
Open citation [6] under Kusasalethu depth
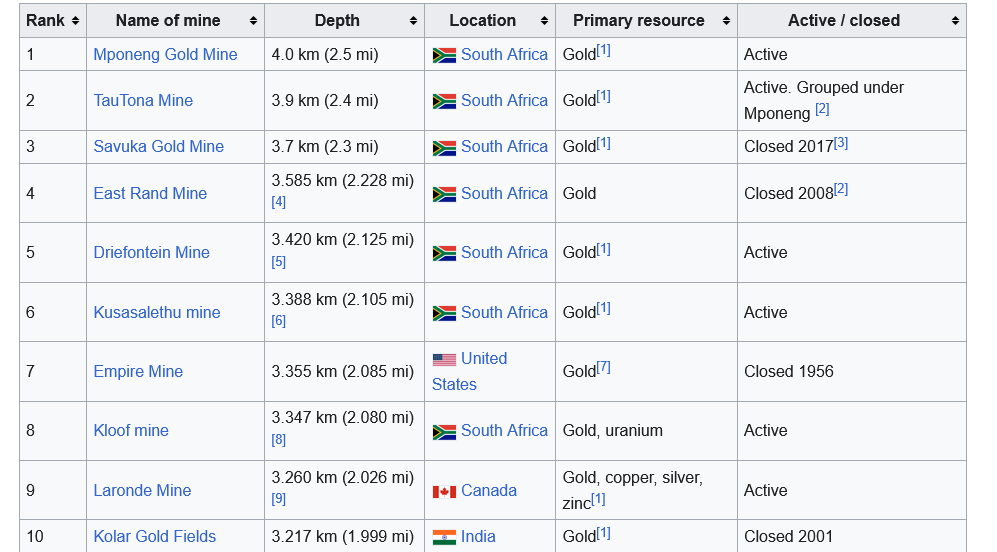278,321
